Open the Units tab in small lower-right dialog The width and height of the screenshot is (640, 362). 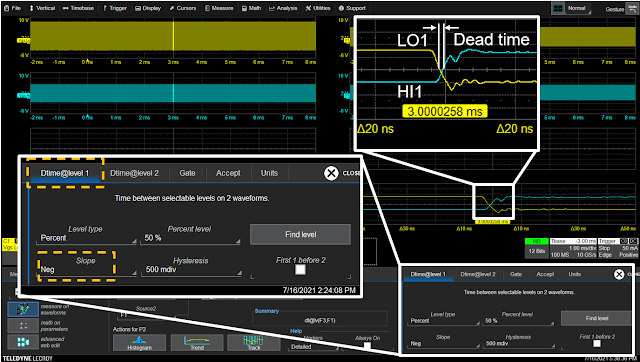click(575, 274)
